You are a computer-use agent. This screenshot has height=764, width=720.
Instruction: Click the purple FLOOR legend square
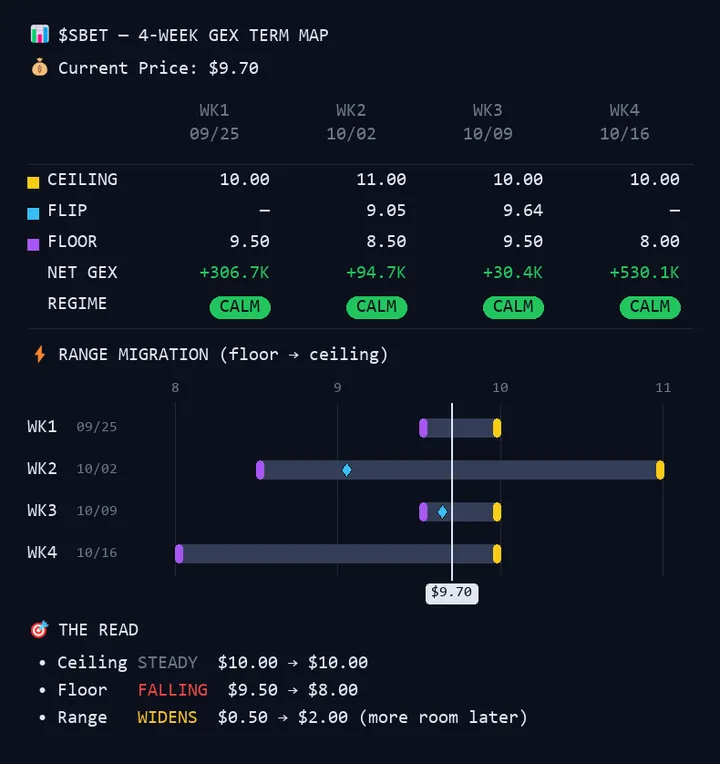pos(33,244)
